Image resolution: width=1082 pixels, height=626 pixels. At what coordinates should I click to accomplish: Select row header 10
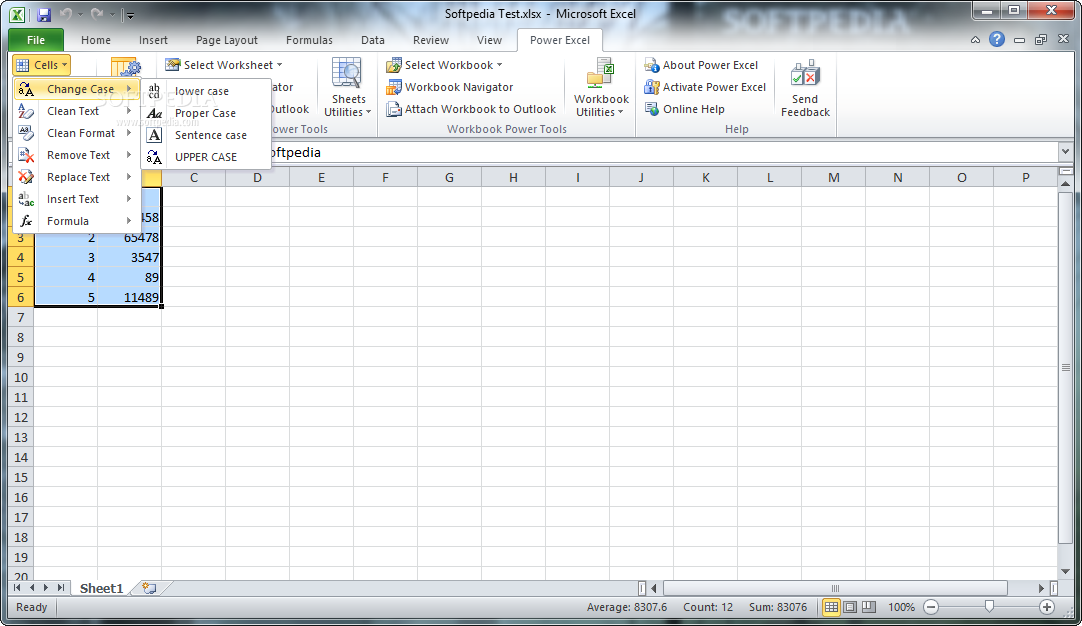tap(21, 378)
